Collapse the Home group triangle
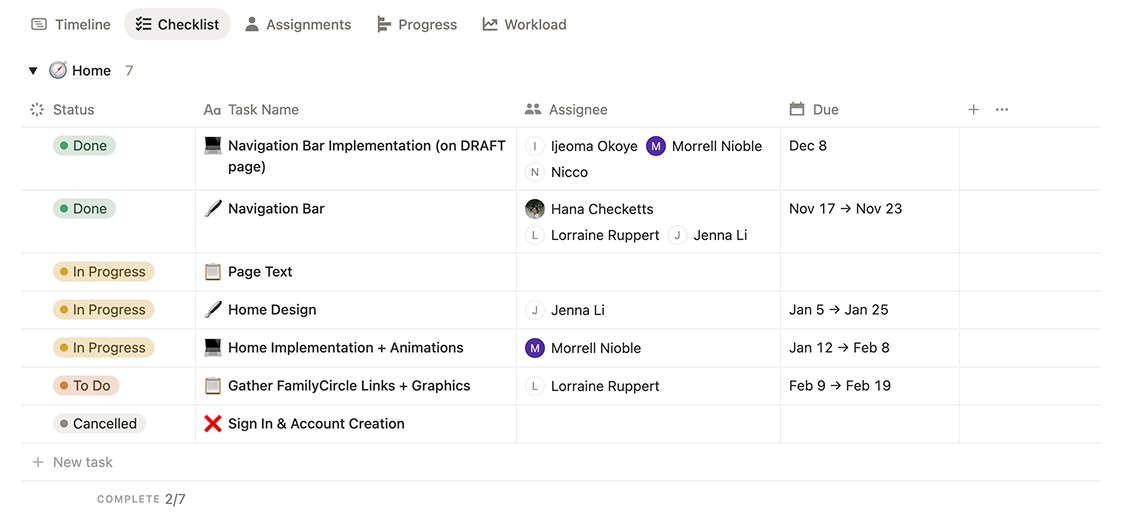Viewport: 1129px width, 521px height. click(33, 71)
